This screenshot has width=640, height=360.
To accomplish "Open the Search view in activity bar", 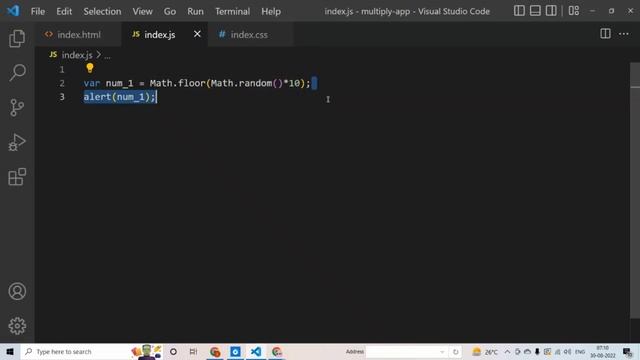I will (x=17, y=73).
